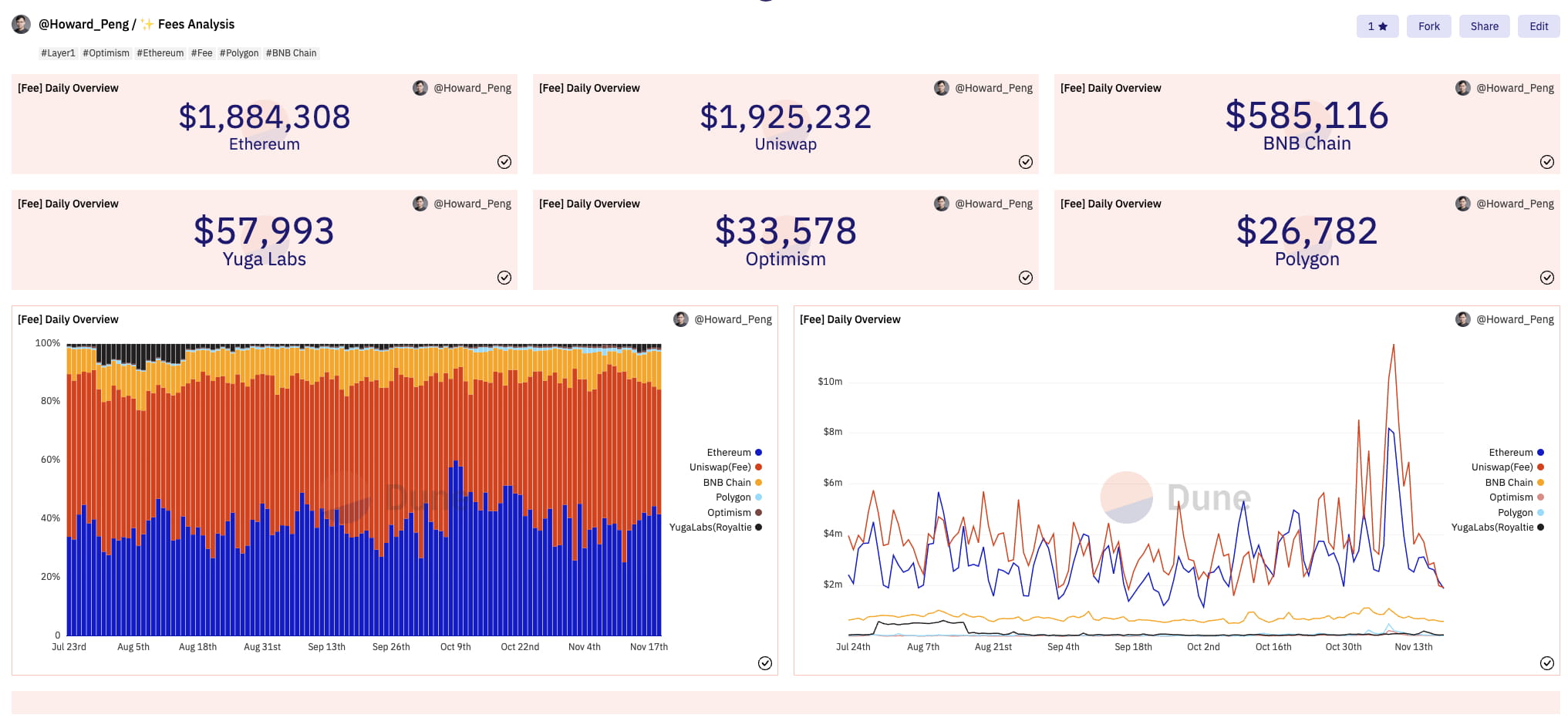Image resolution: width=1568 pixels, height=718 pixels.
Task: Open the #Ethereum tag
Action: [x=160, y=53]
